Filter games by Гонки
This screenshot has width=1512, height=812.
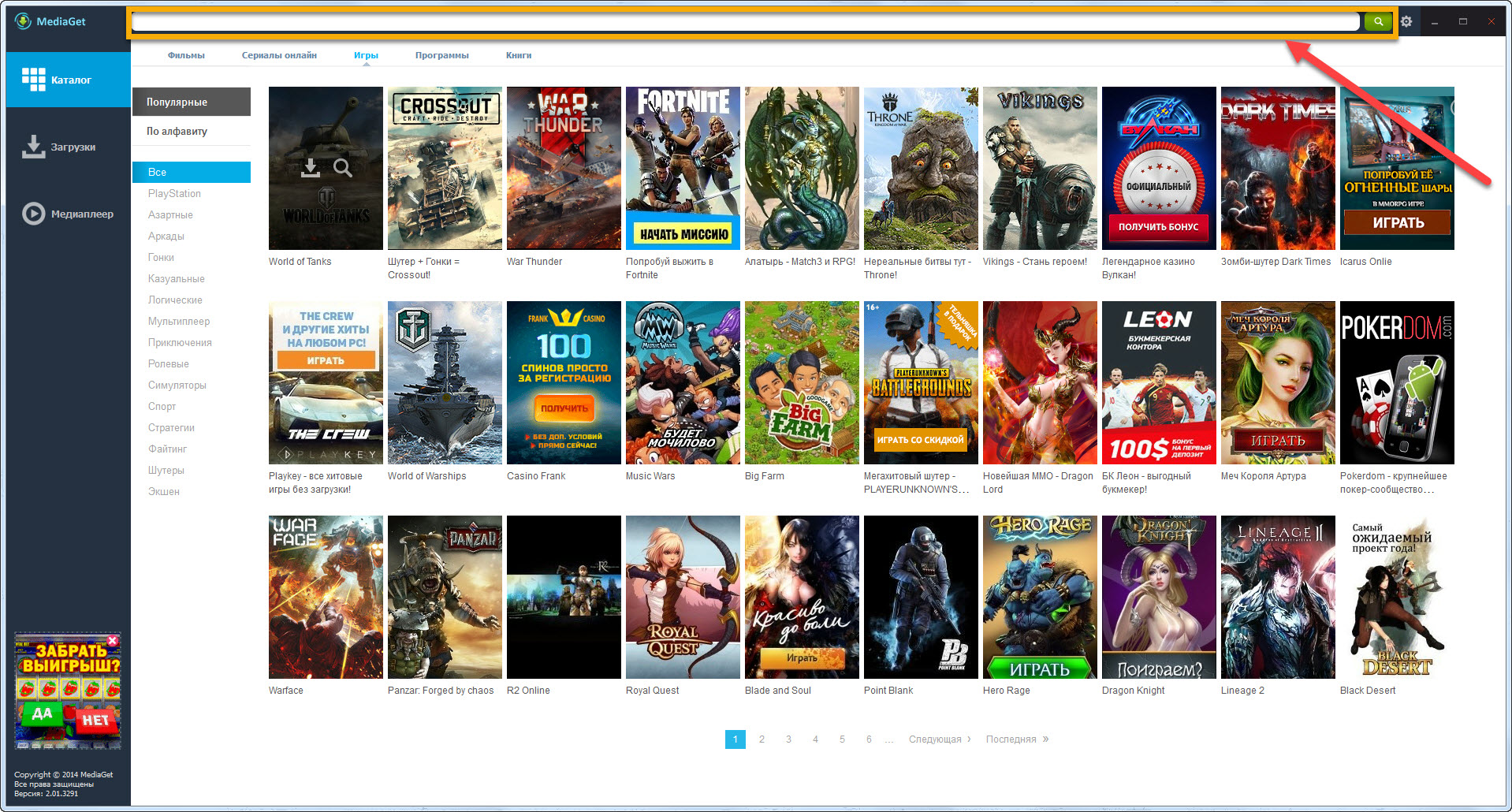point(161,257)
